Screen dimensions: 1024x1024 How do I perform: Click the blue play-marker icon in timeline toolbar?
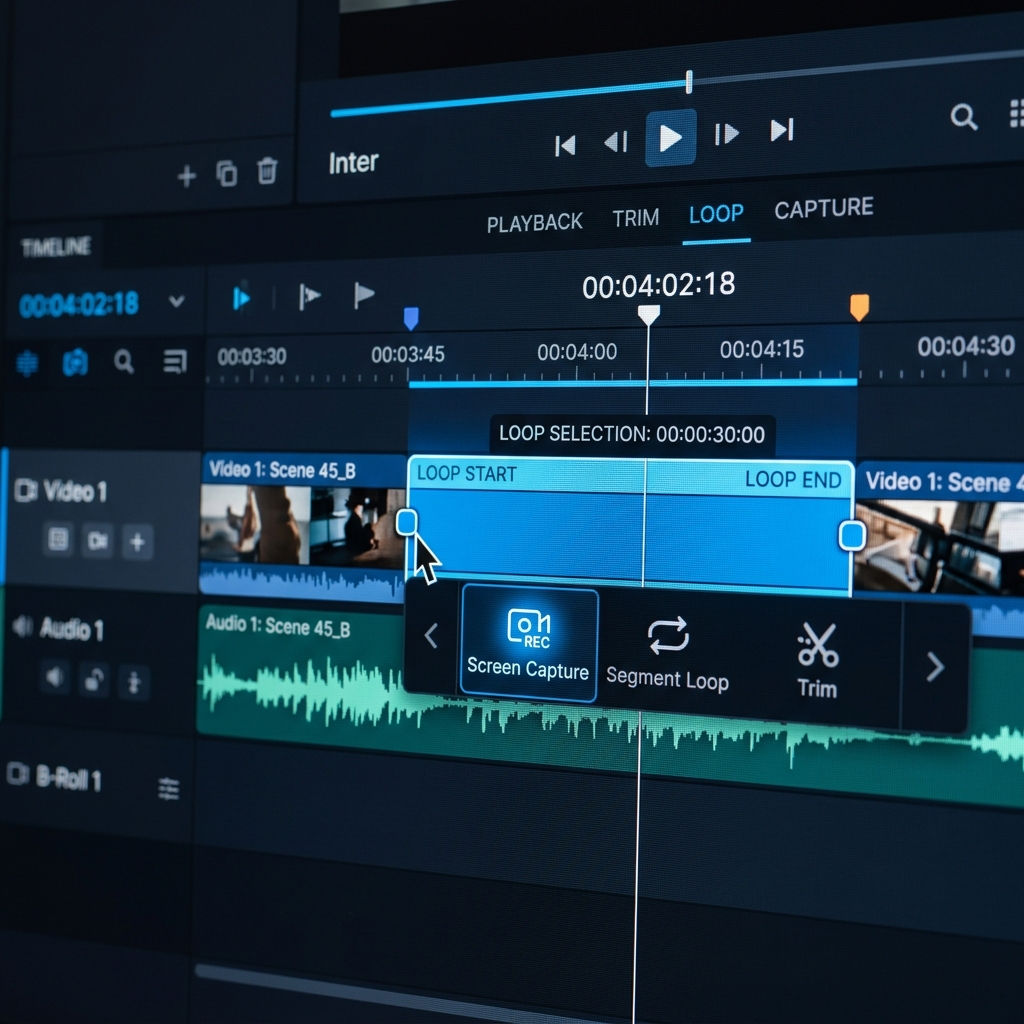[241, 298]
